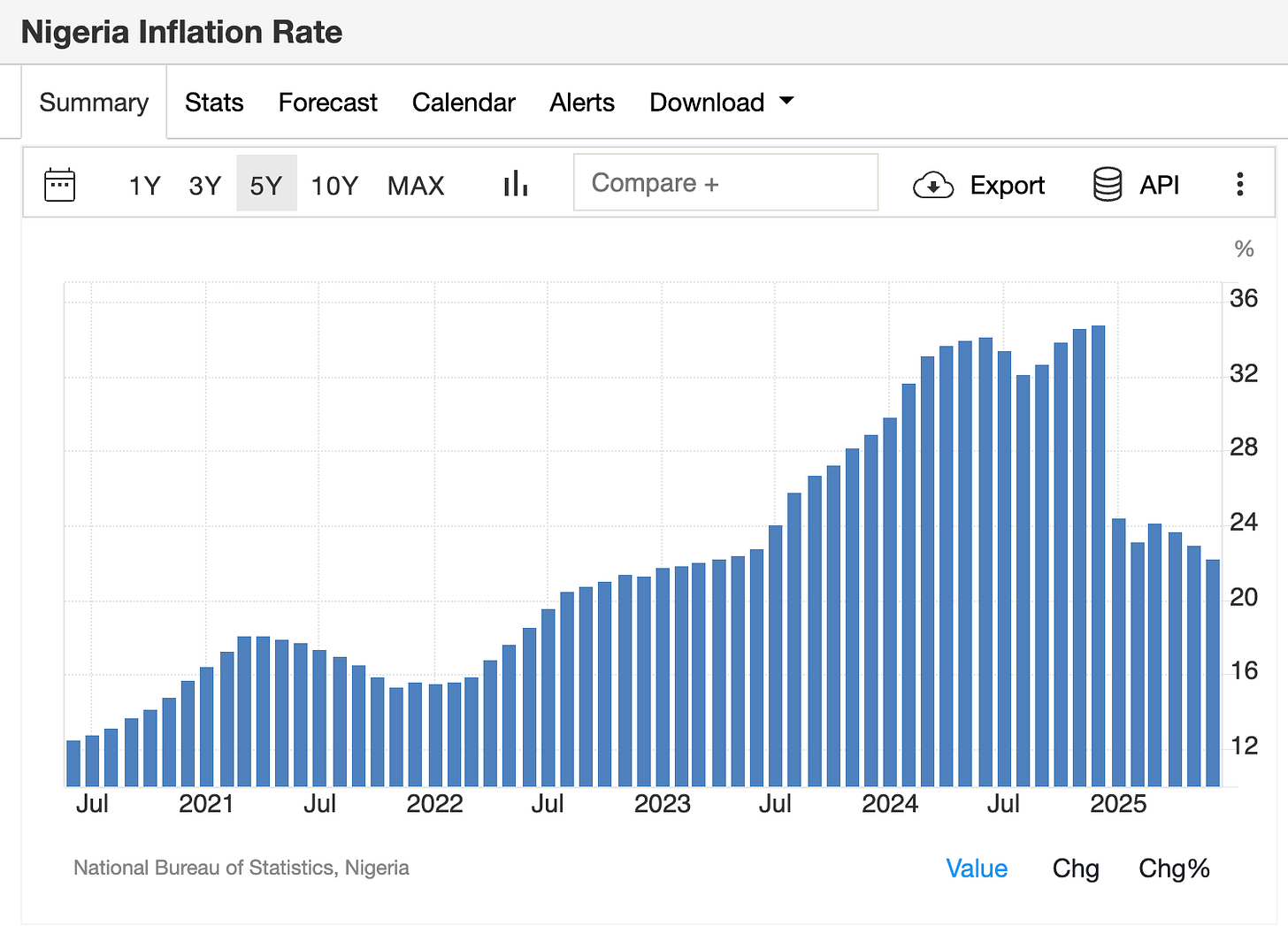Viewport: 1288px width, 926px height.
Task: Click the API database stack icon
Action: click(x=1108, y=184)
